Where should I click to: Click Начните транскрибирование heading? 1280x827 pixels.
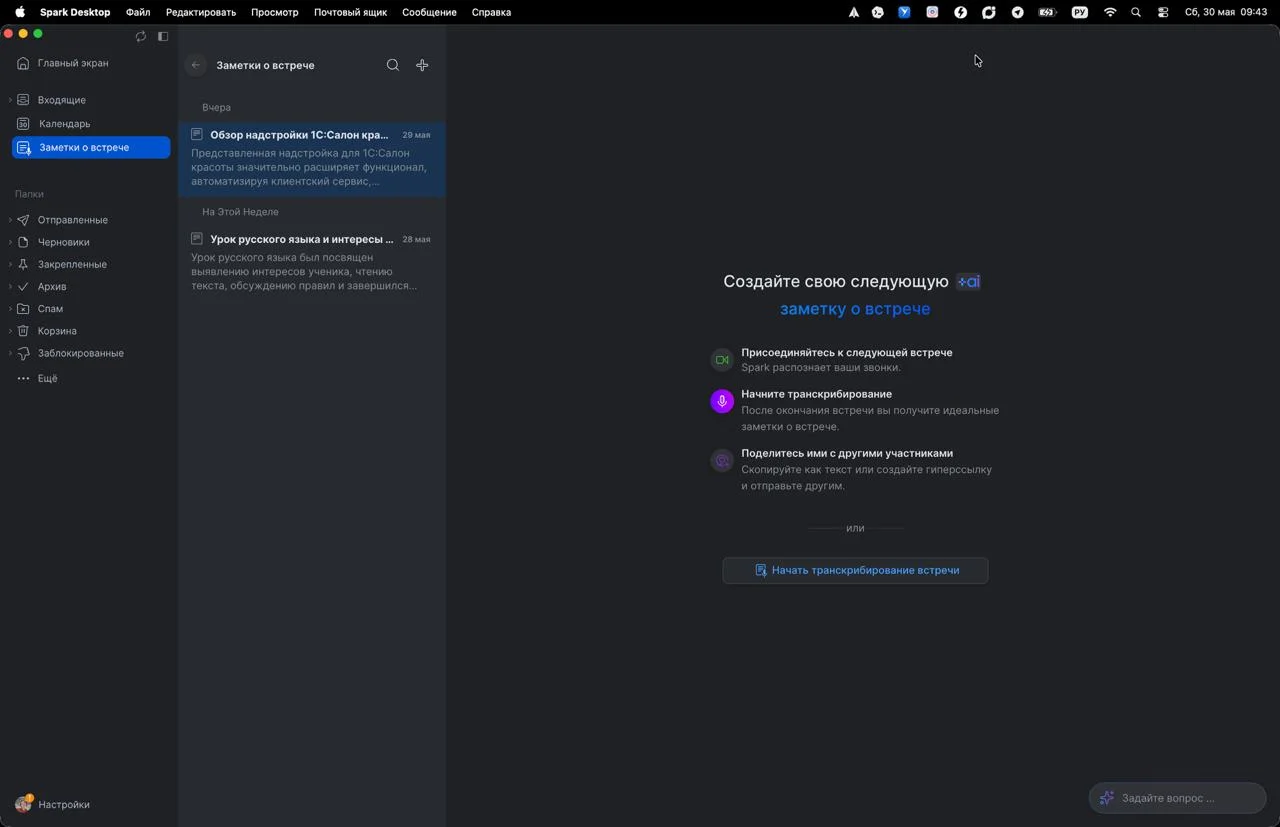pos(816,394)
